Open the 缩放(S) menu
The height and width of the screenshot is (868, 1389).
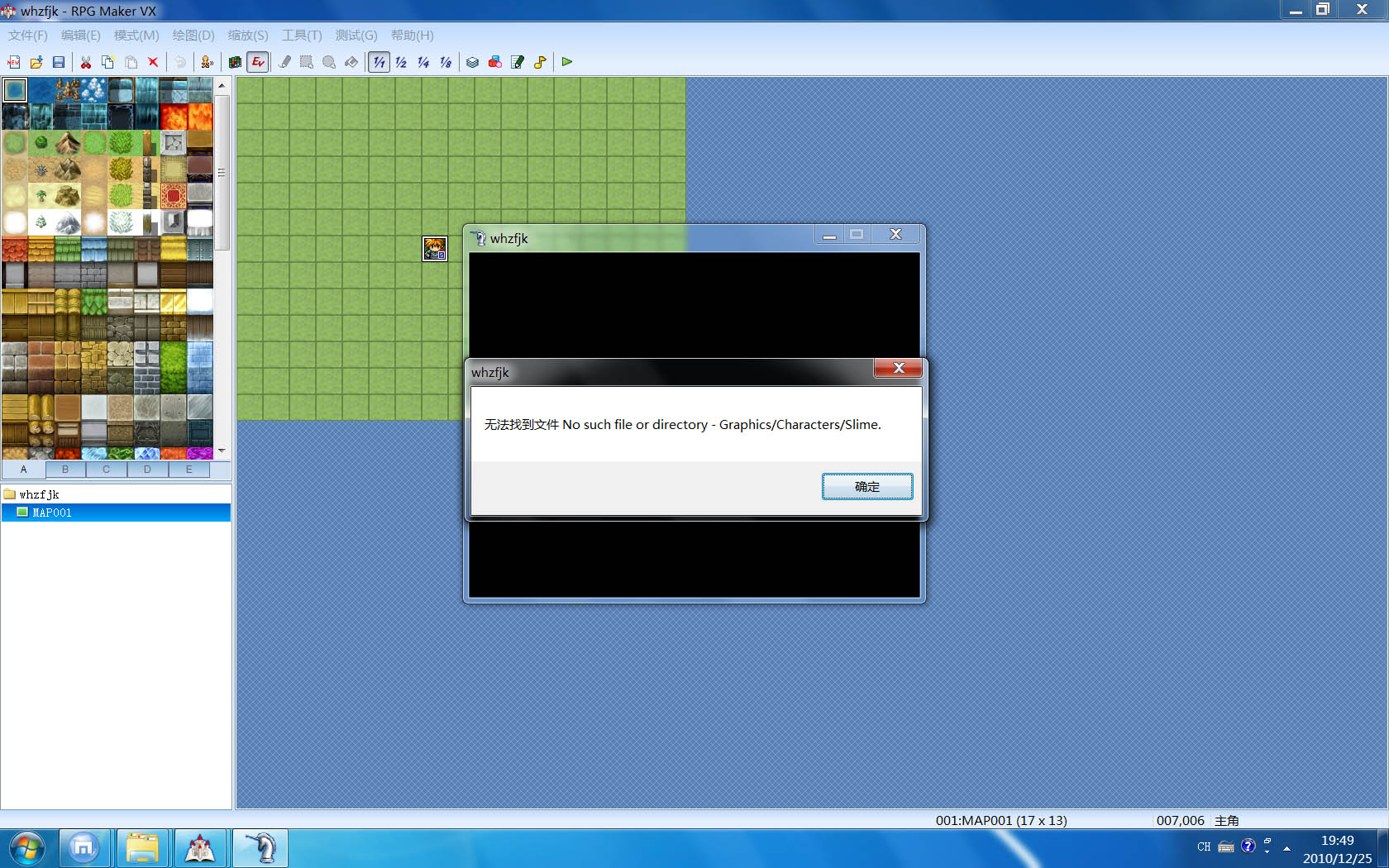[248, 36]
